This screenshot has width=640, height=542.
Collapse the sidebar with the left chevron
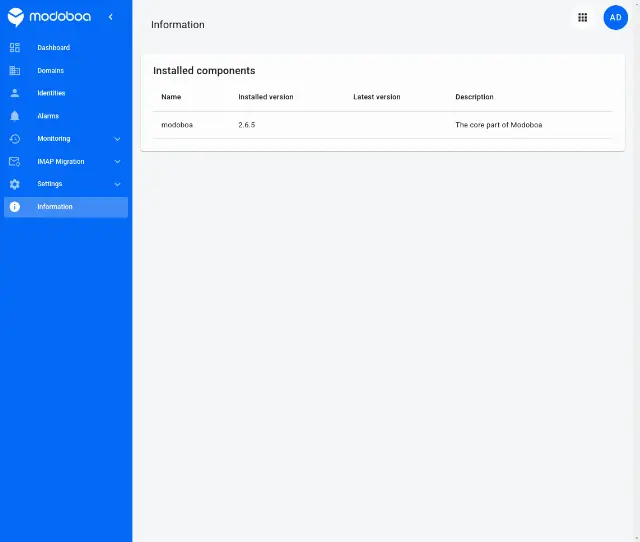[111, 17]
